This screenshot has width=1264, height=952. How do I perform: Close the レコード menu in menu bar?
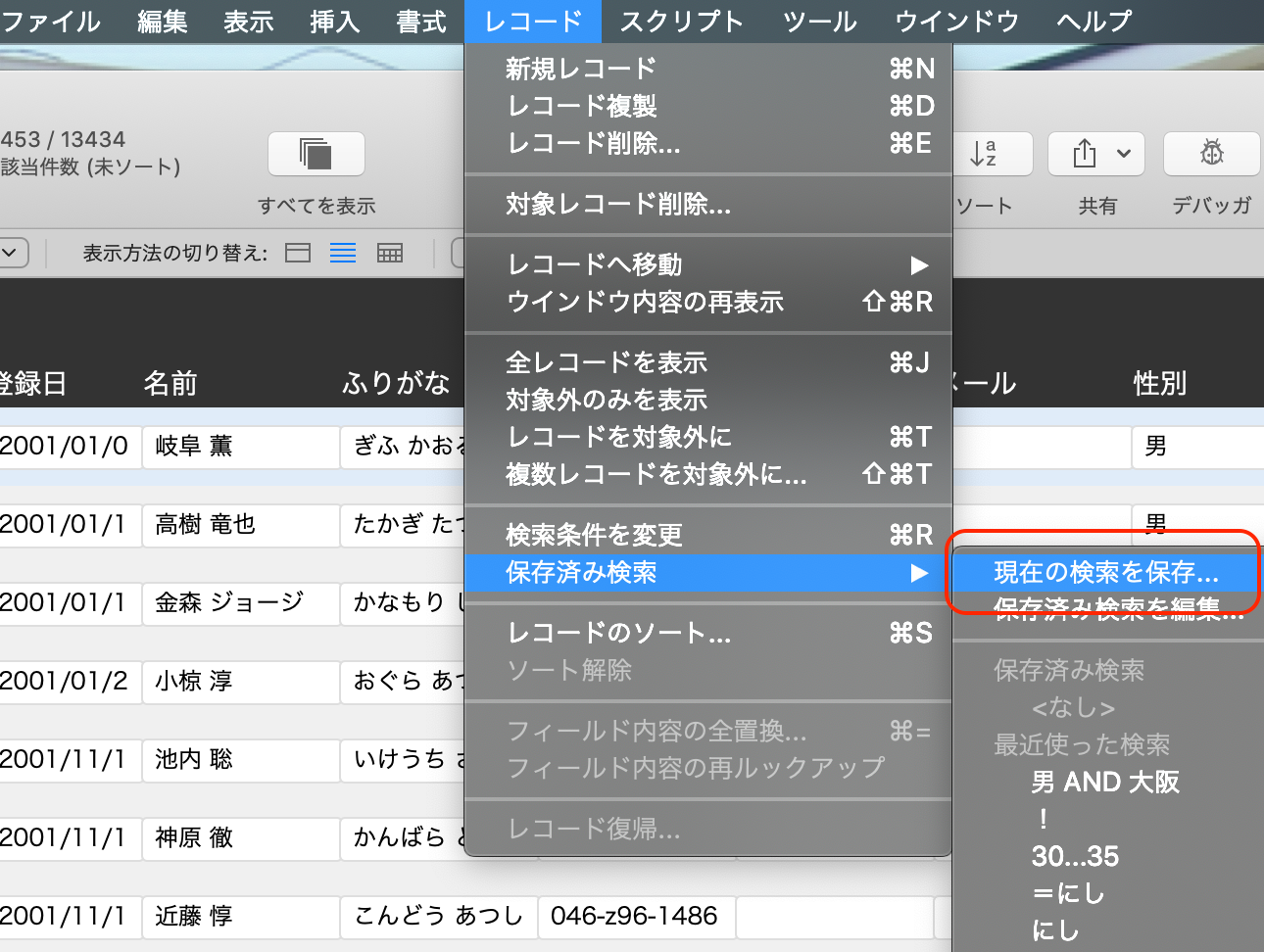(533, 22)
